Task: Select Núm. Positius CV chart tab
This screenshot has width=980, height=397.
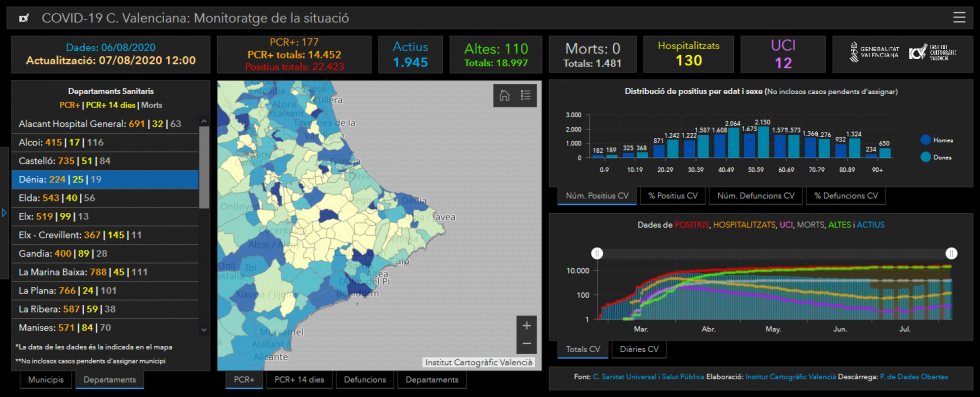Action: (597, 196)
